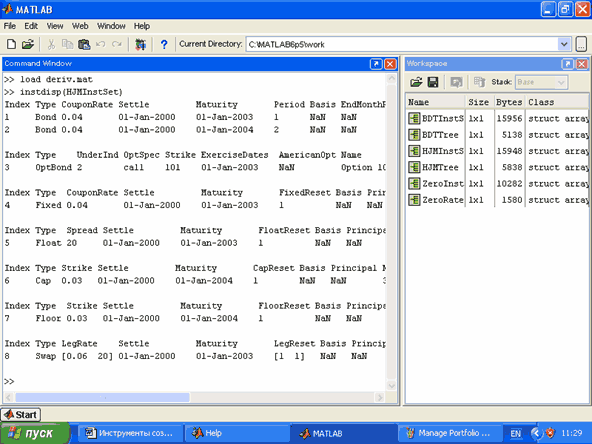Click the Command Window scroll up arrow

[x=392, y=79]
